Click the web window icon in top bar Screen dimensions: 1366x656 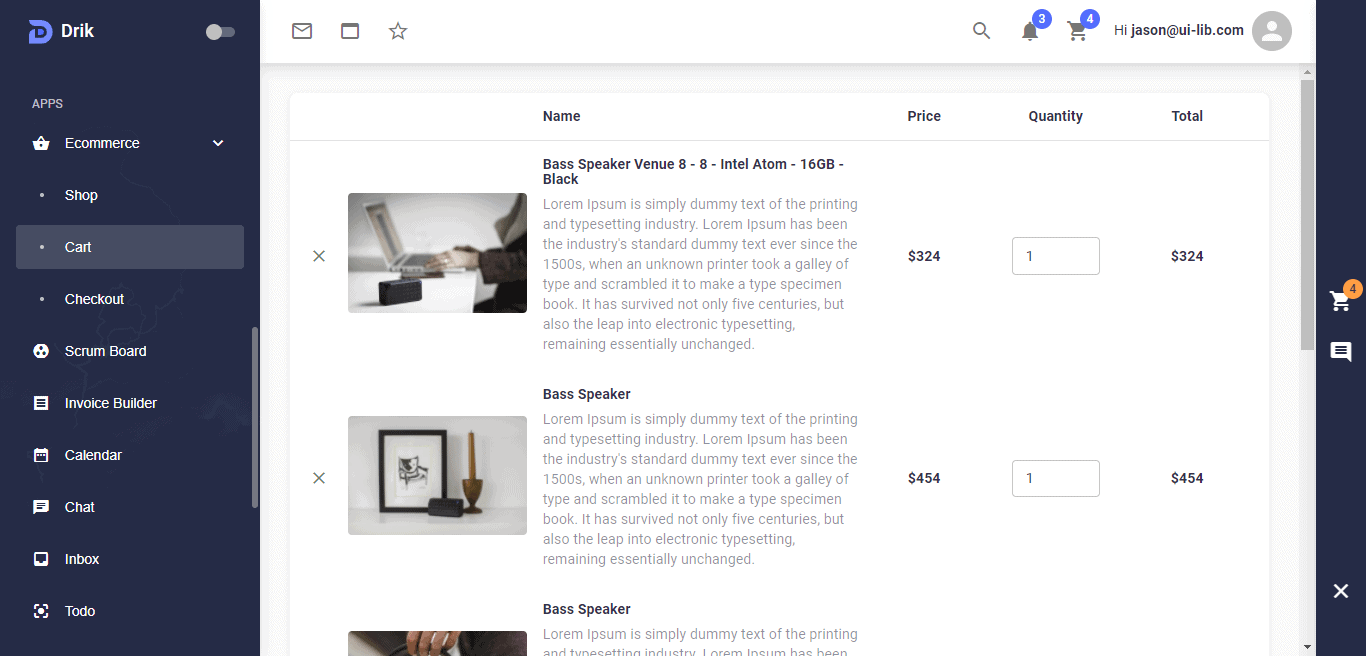350,31
